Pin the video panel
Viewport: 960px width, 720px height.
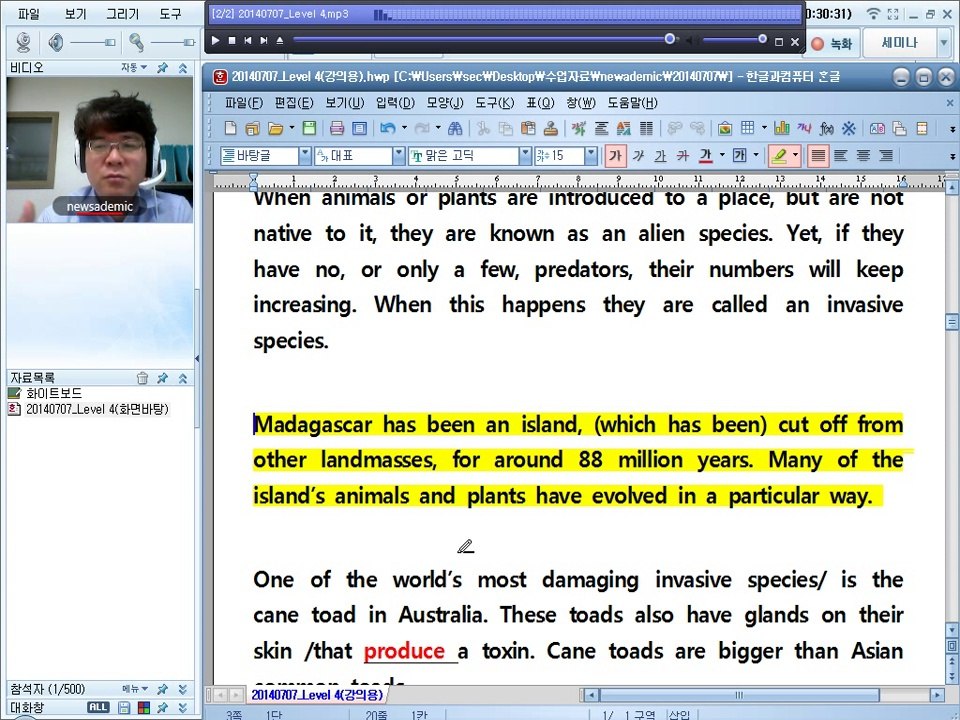(162, 67)
